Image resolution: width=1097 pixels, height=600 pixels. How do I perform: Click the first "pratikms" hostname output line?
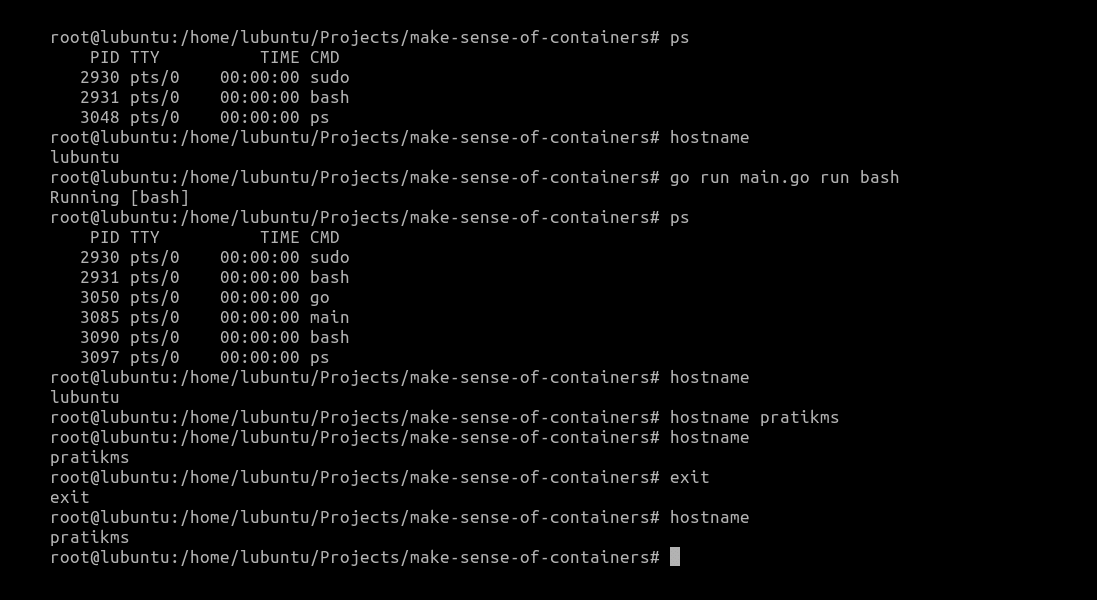pyautogui.click(x=89, y=457)
